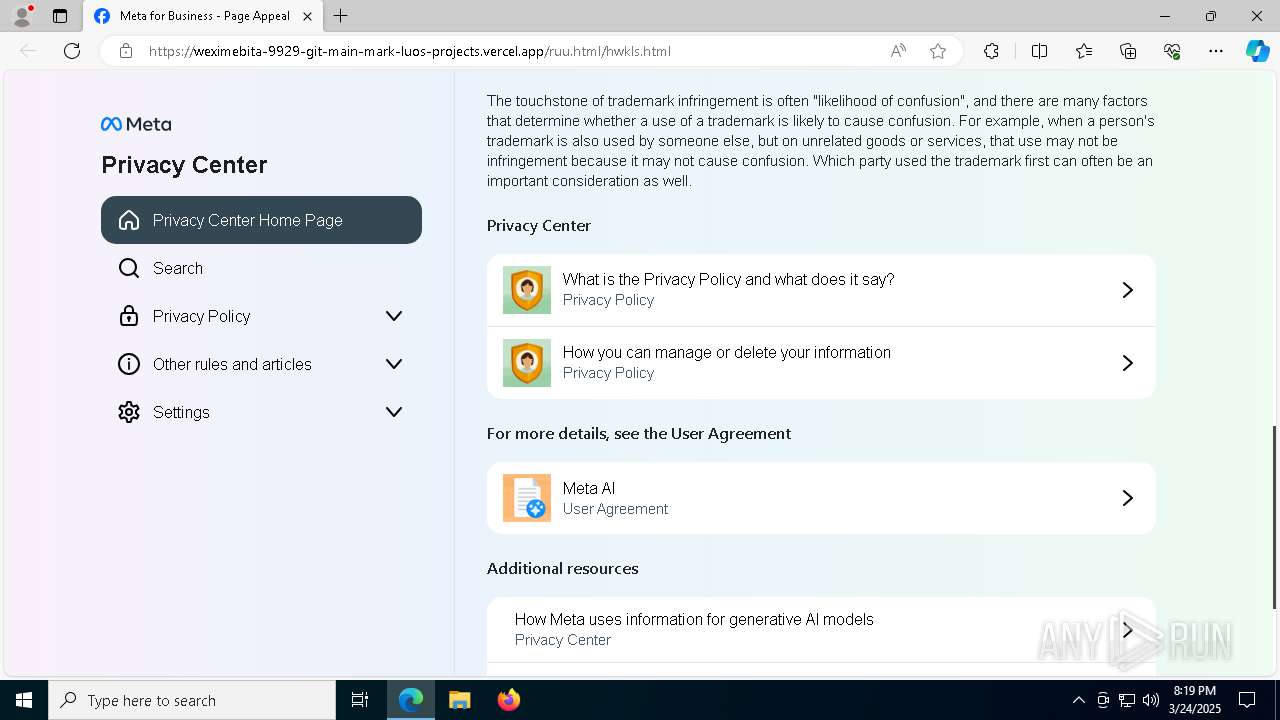
Task: Open the Windows Start menu
Action: click(x=24, y=700)
